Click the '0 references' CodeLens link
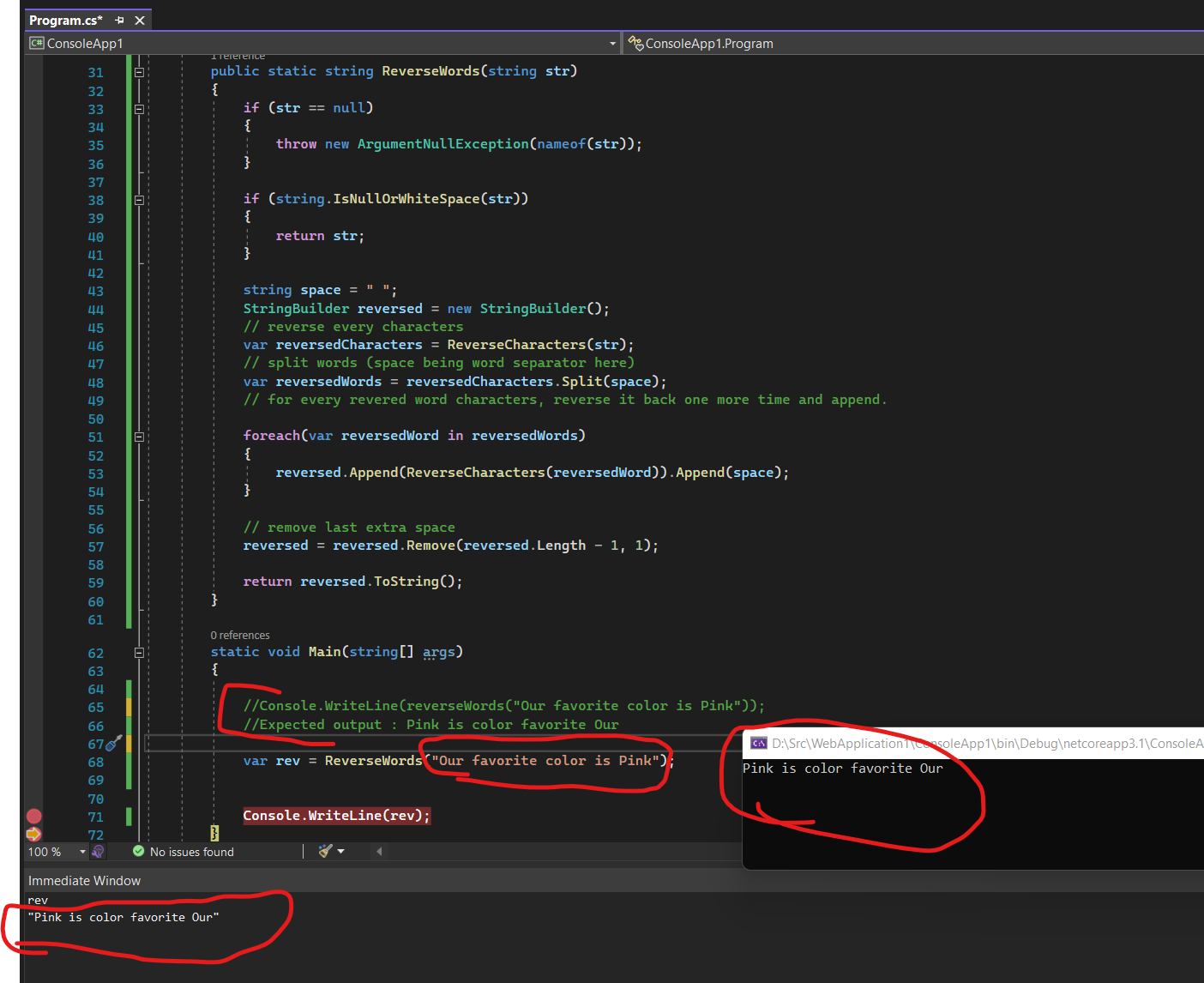1204x983 pixels. [x=240, y=636]
